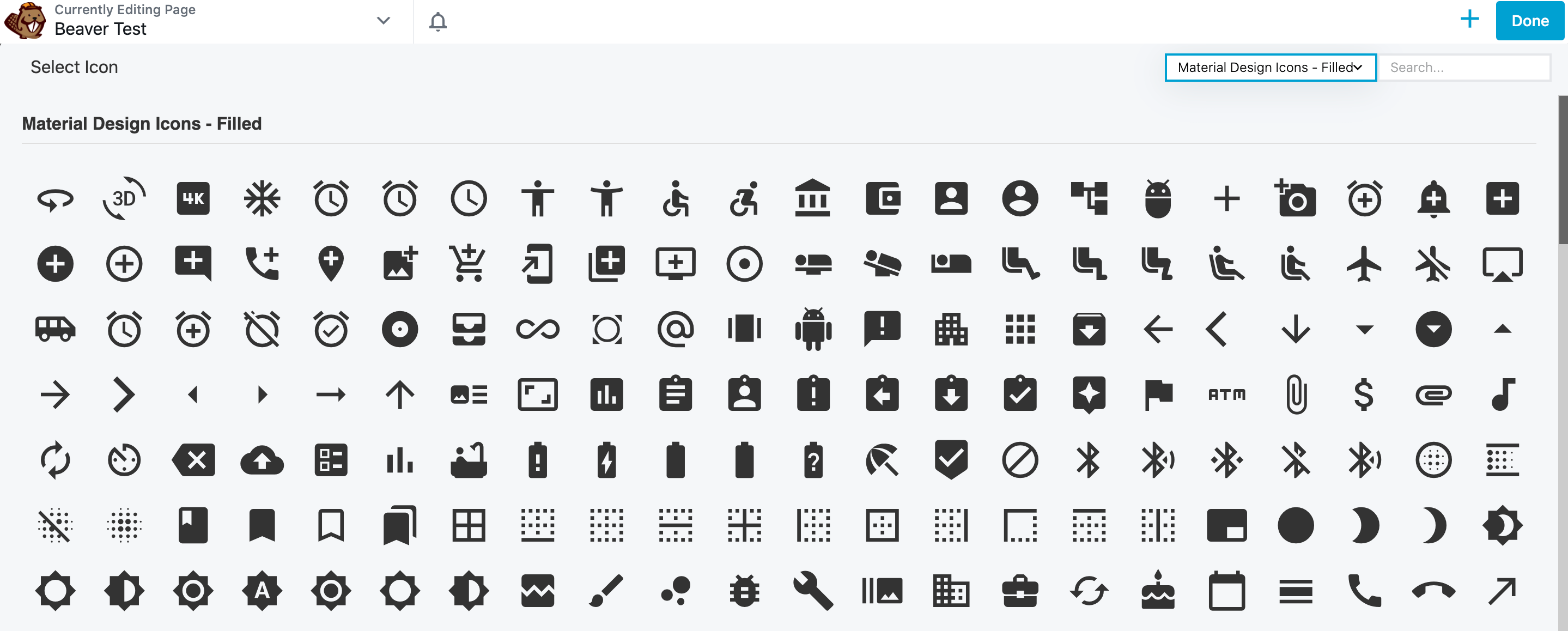Open the Material Design Icons dropdown
Screen dimensions: 1568x631
point(1270,68)
